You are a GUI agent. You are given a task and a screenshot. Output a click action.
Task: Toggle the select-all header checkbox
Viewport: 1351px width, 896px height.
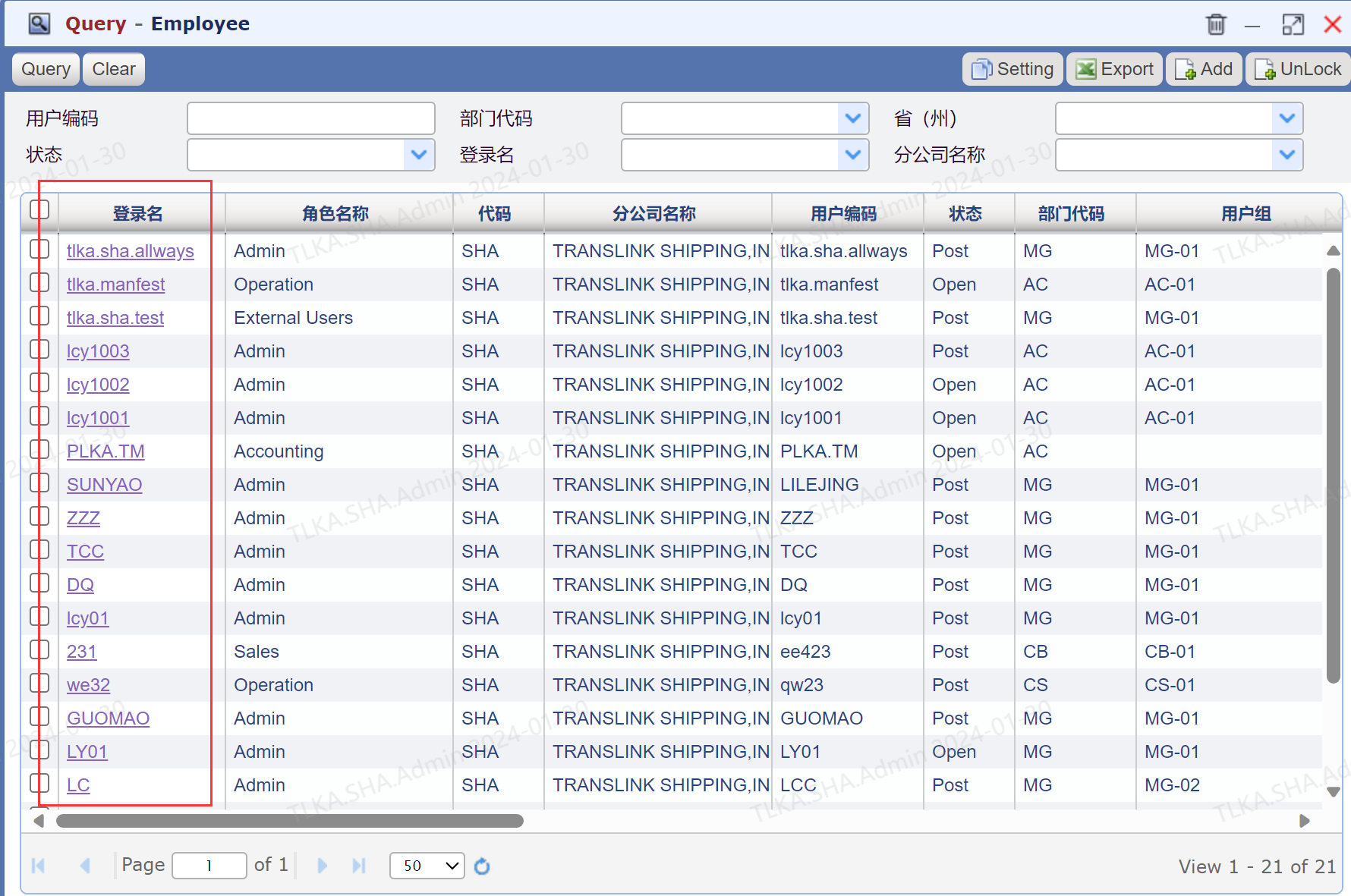tap(39, 209)
